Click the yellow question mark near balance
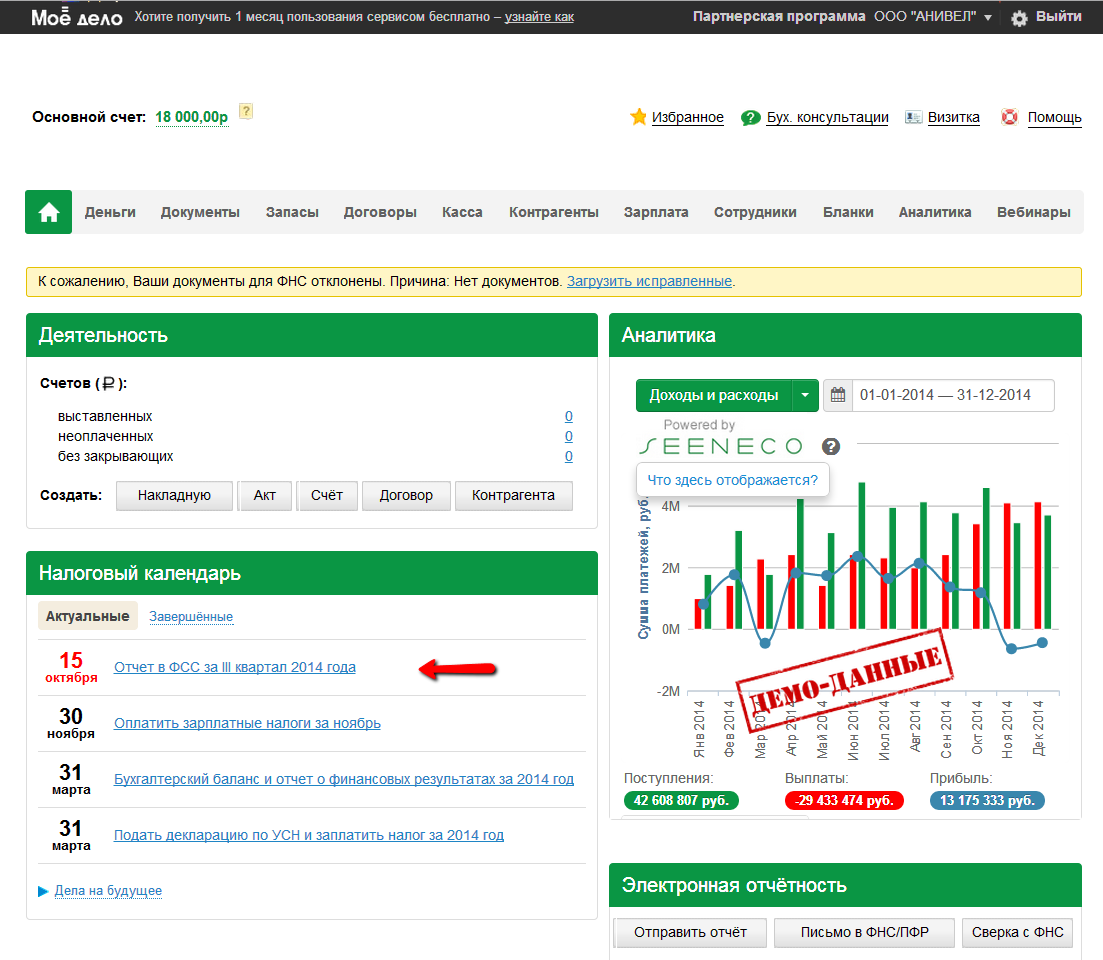1103x960 pixels. (246, 112)
